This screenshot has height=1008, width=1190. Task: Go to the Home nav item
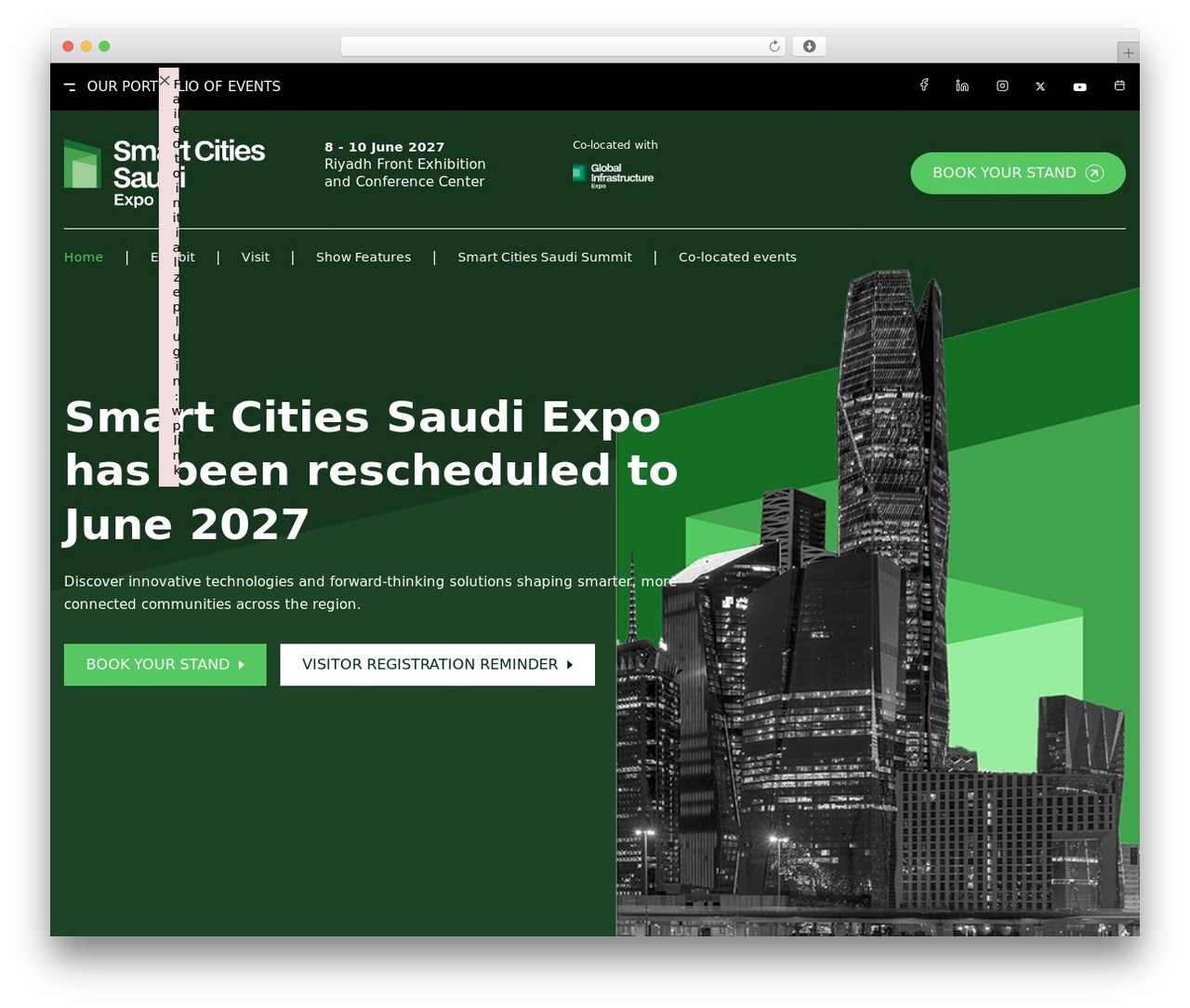pyautogui.click(x=84, y=258)
